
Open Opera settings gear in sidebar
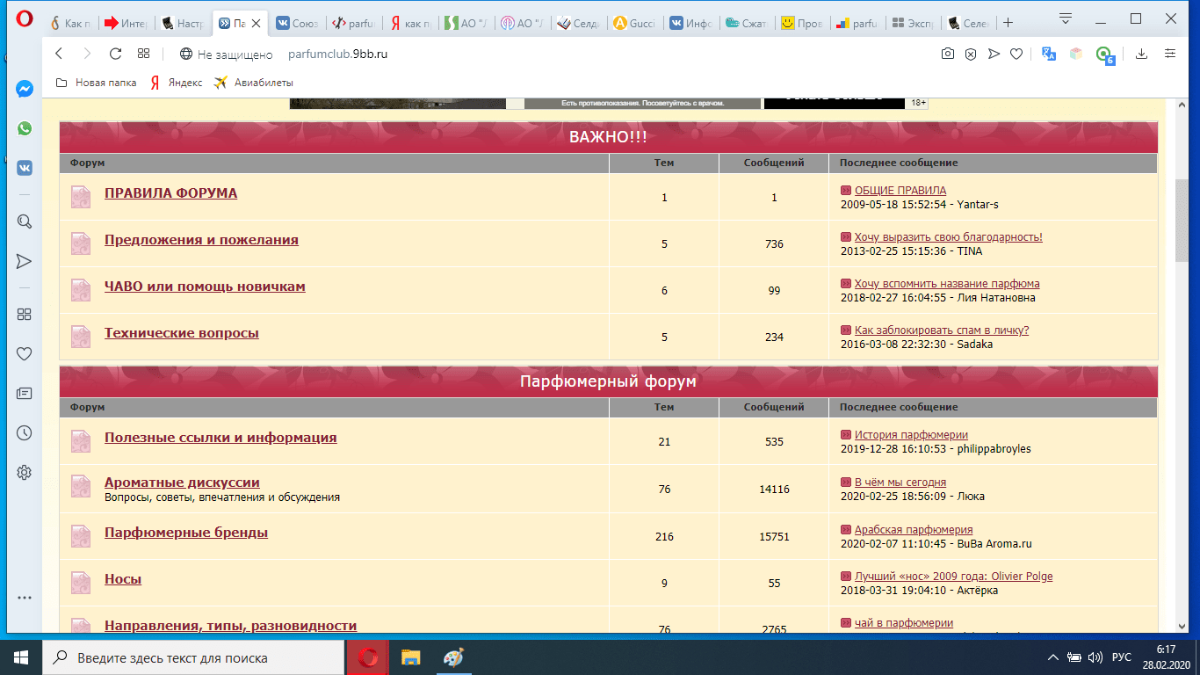point(24,472)
